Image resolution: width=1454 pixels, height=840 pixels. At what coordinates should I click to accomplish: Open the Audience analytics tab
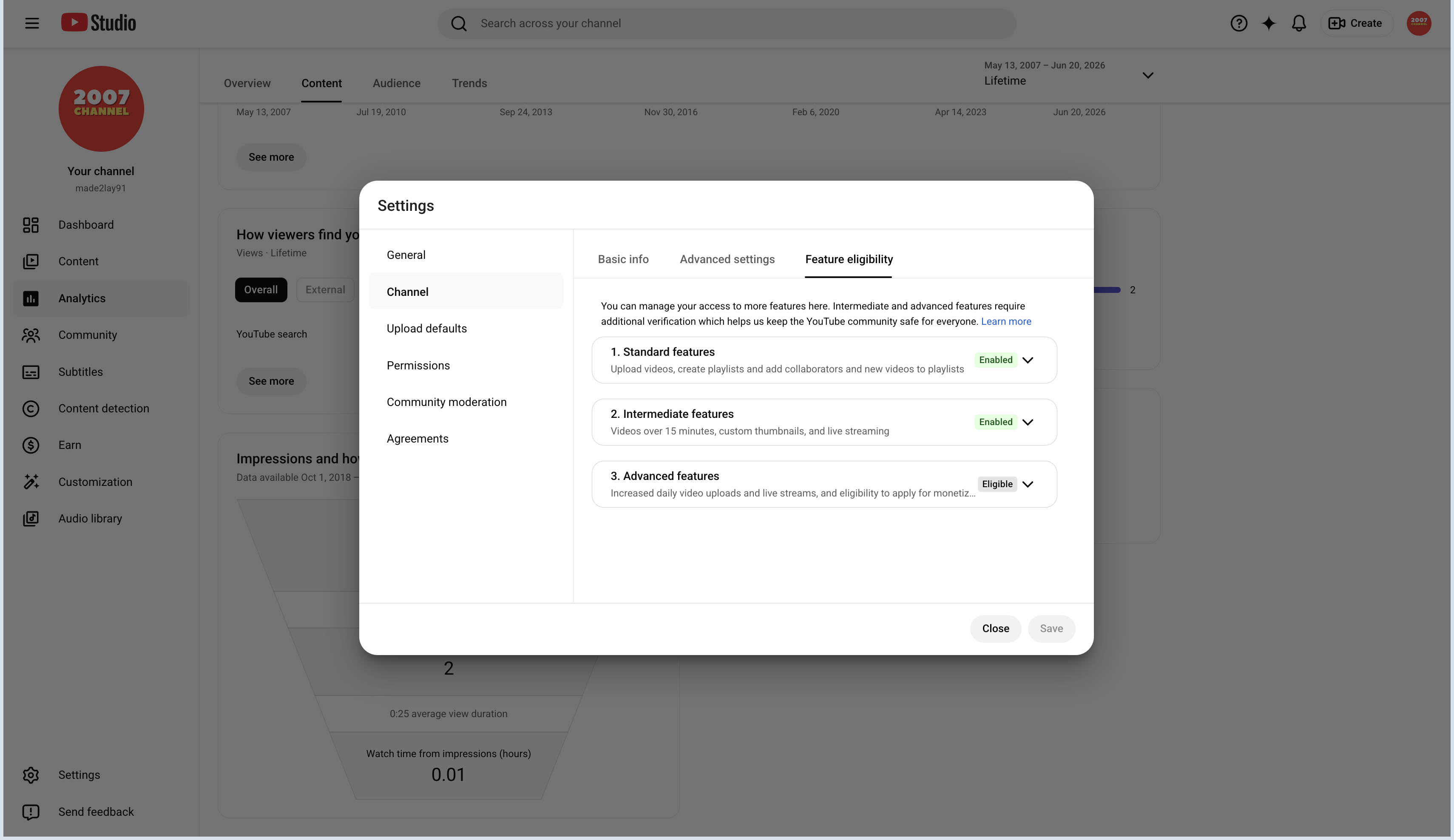click(x=396, y=83)
